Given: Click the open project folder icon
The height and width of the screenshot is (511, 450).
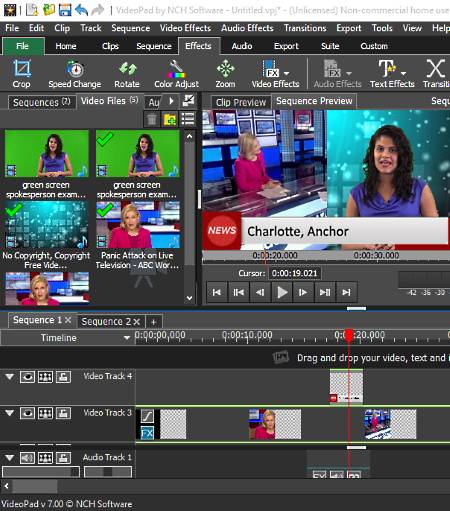Looking at the screenshot, I should click(49, 10).
